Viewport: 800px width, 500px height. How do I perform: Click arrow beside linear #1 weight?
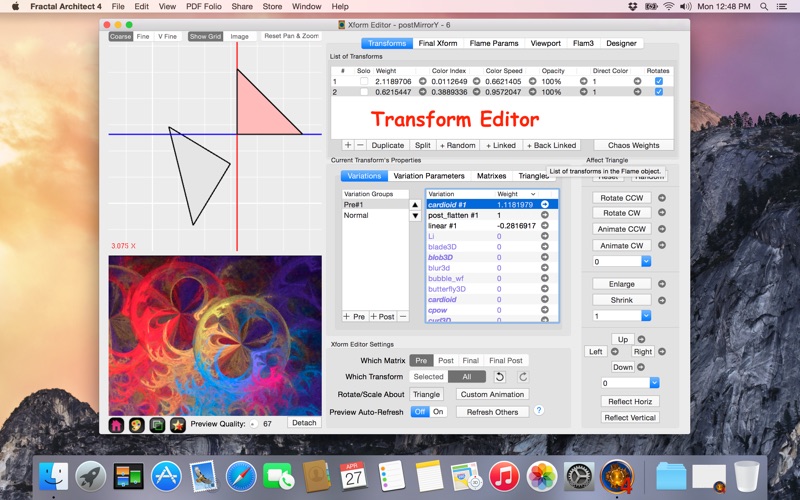click(x=544, y=226)
